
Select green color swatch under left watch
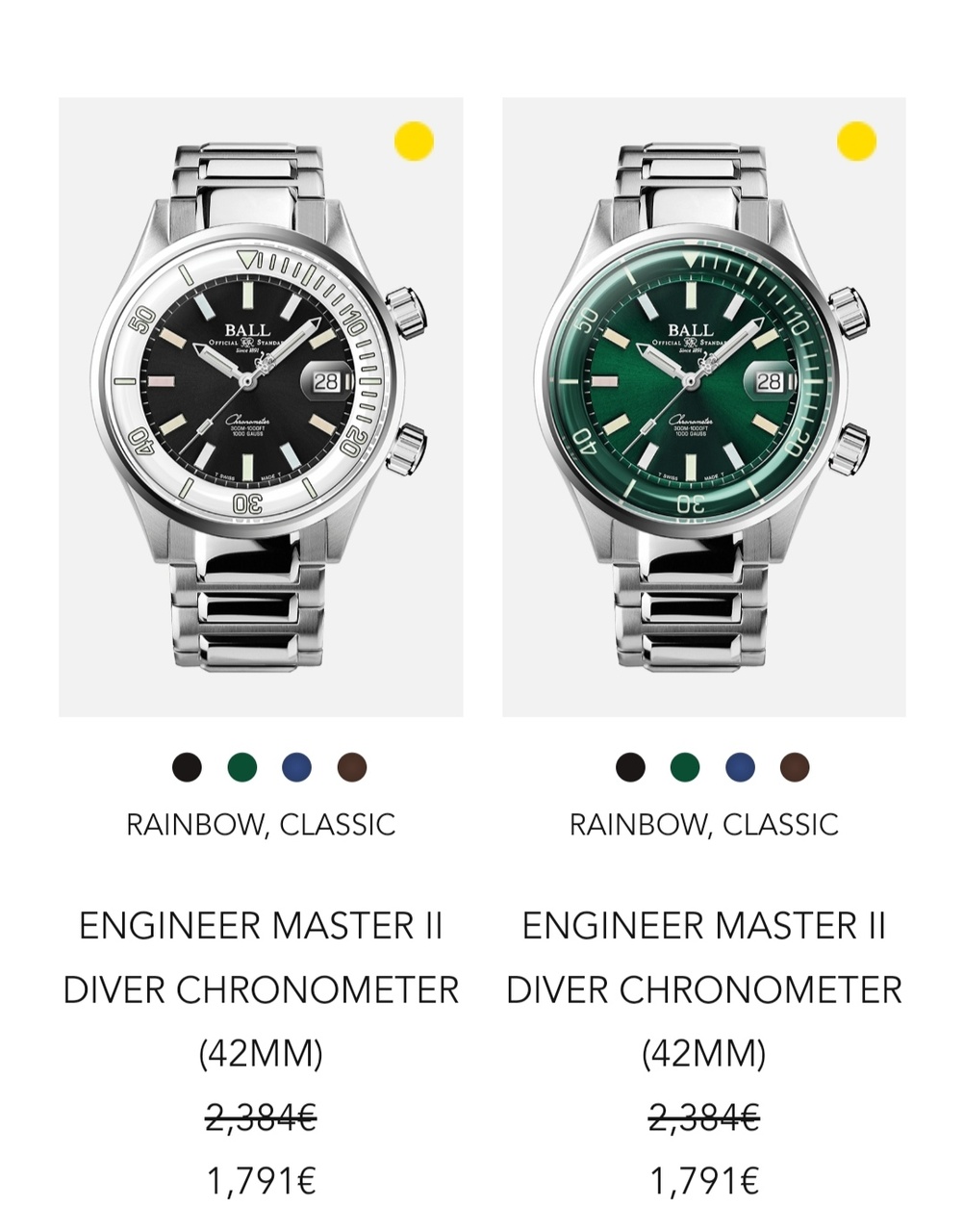242,767
